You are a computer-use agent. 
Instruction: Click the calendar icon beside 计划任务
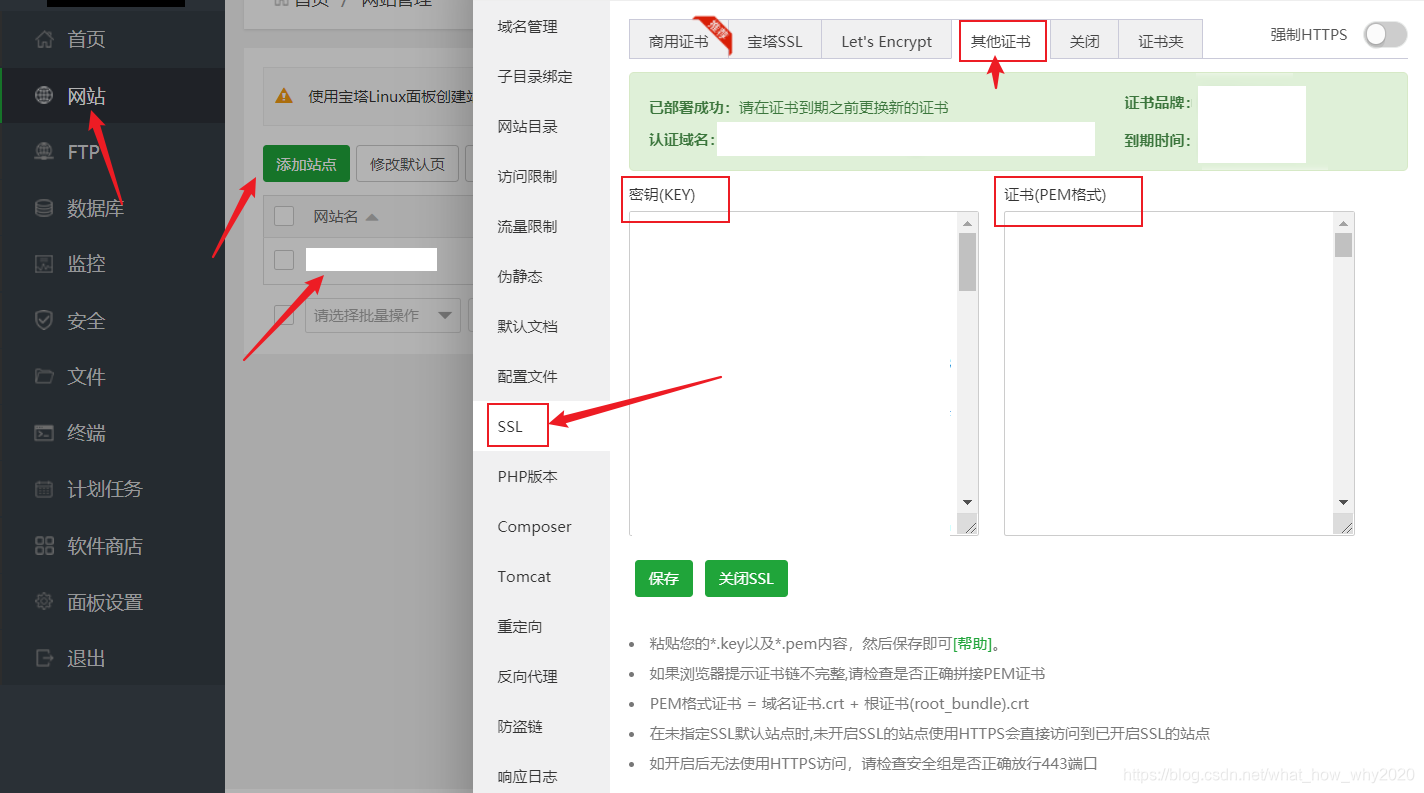44,489
